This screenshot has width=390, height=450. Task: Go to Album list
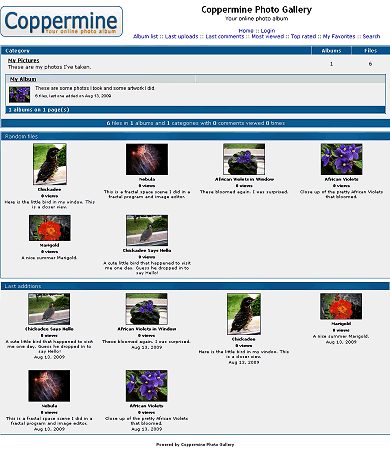point(145,36)
